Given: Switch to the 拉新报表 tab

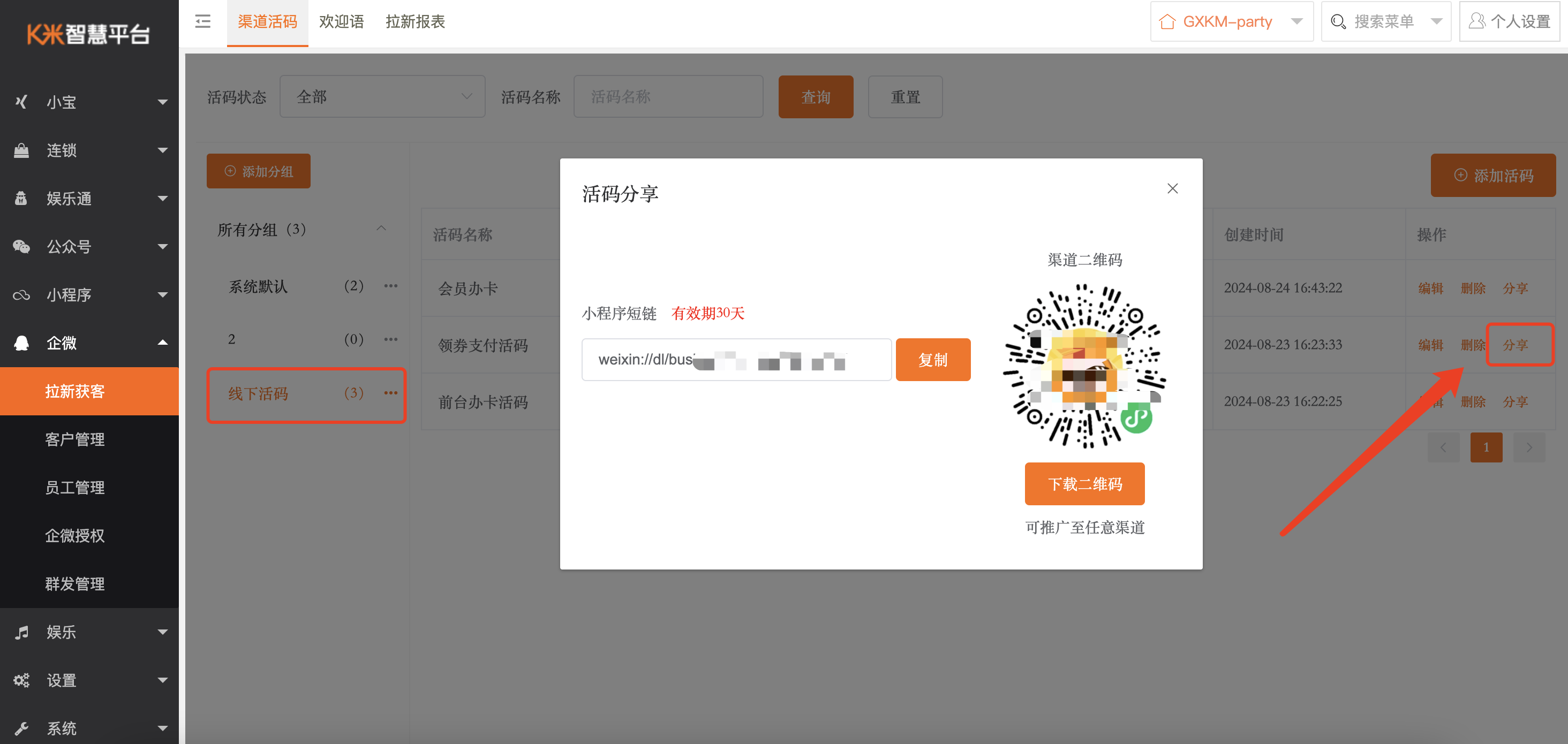Looking at the screenshot, I should [415, 22].
